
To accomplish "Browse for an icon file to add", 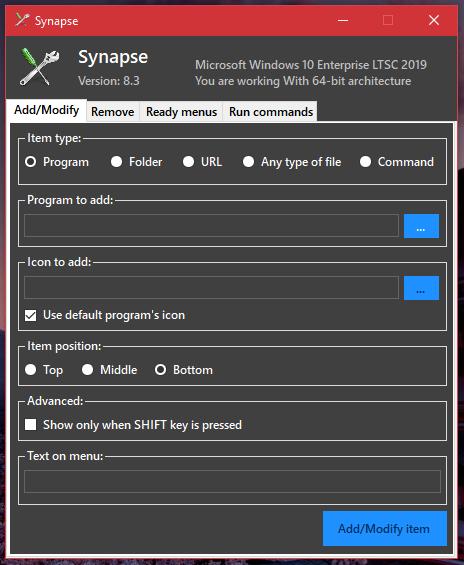I will [421, 288].
